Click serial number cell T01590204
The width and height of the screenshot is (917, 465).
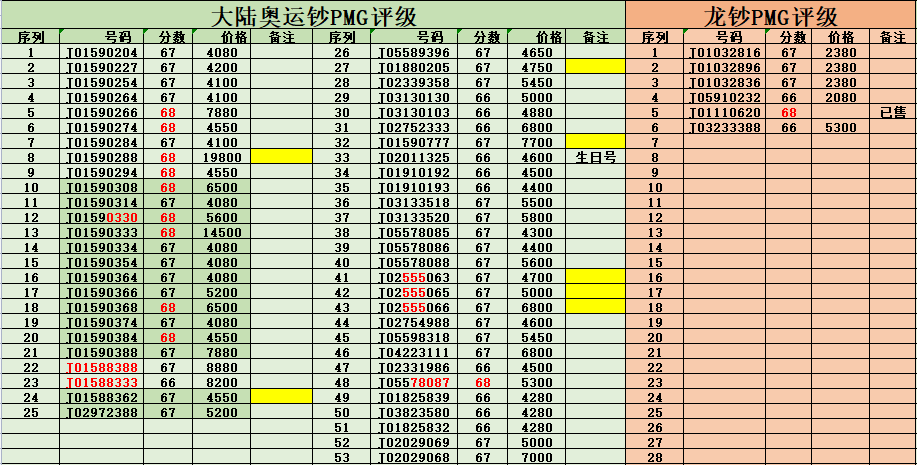[x=102, y=53]
